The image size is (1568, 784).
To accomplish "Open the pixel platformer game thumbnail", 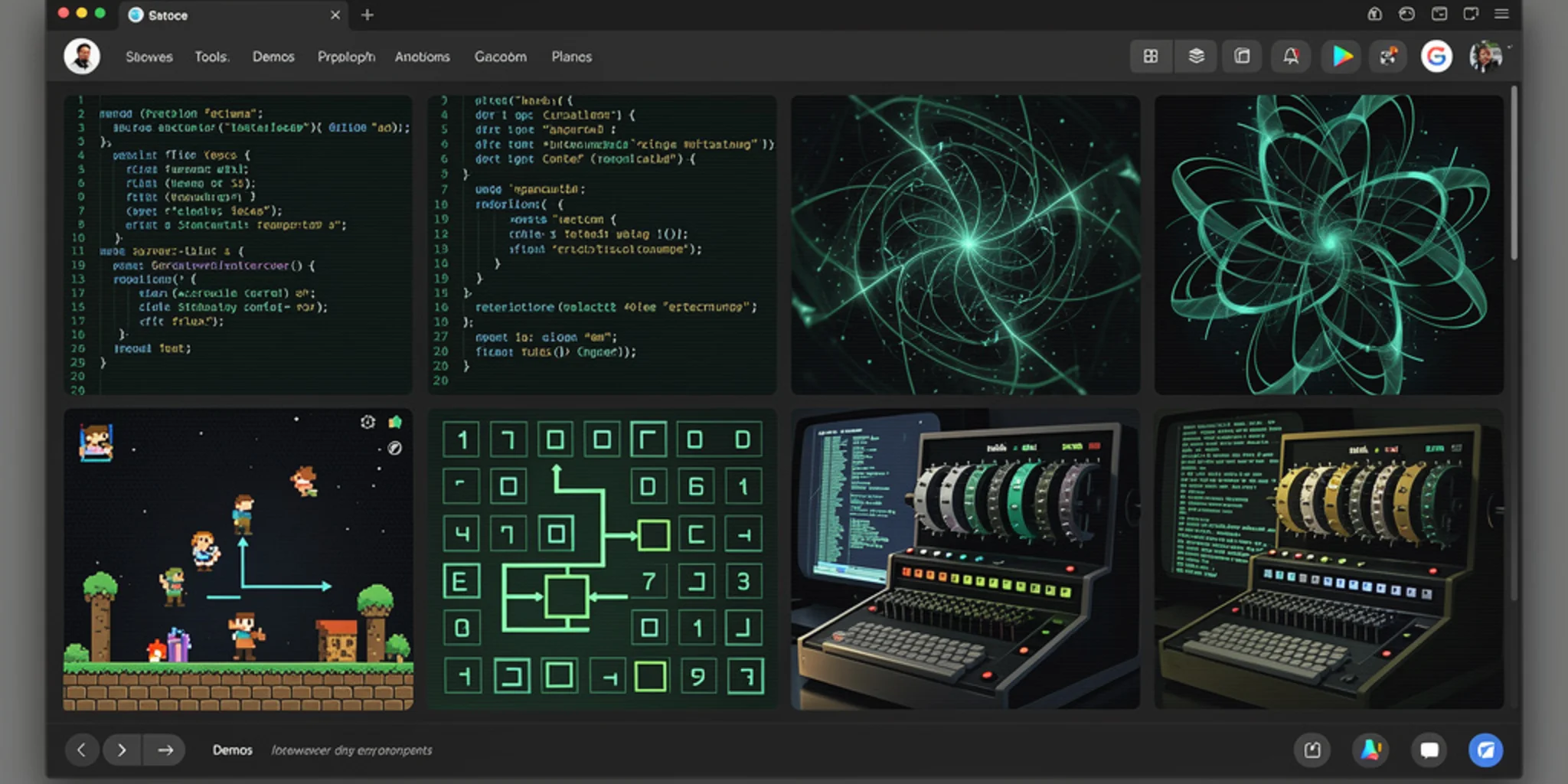I will [238, 559].
